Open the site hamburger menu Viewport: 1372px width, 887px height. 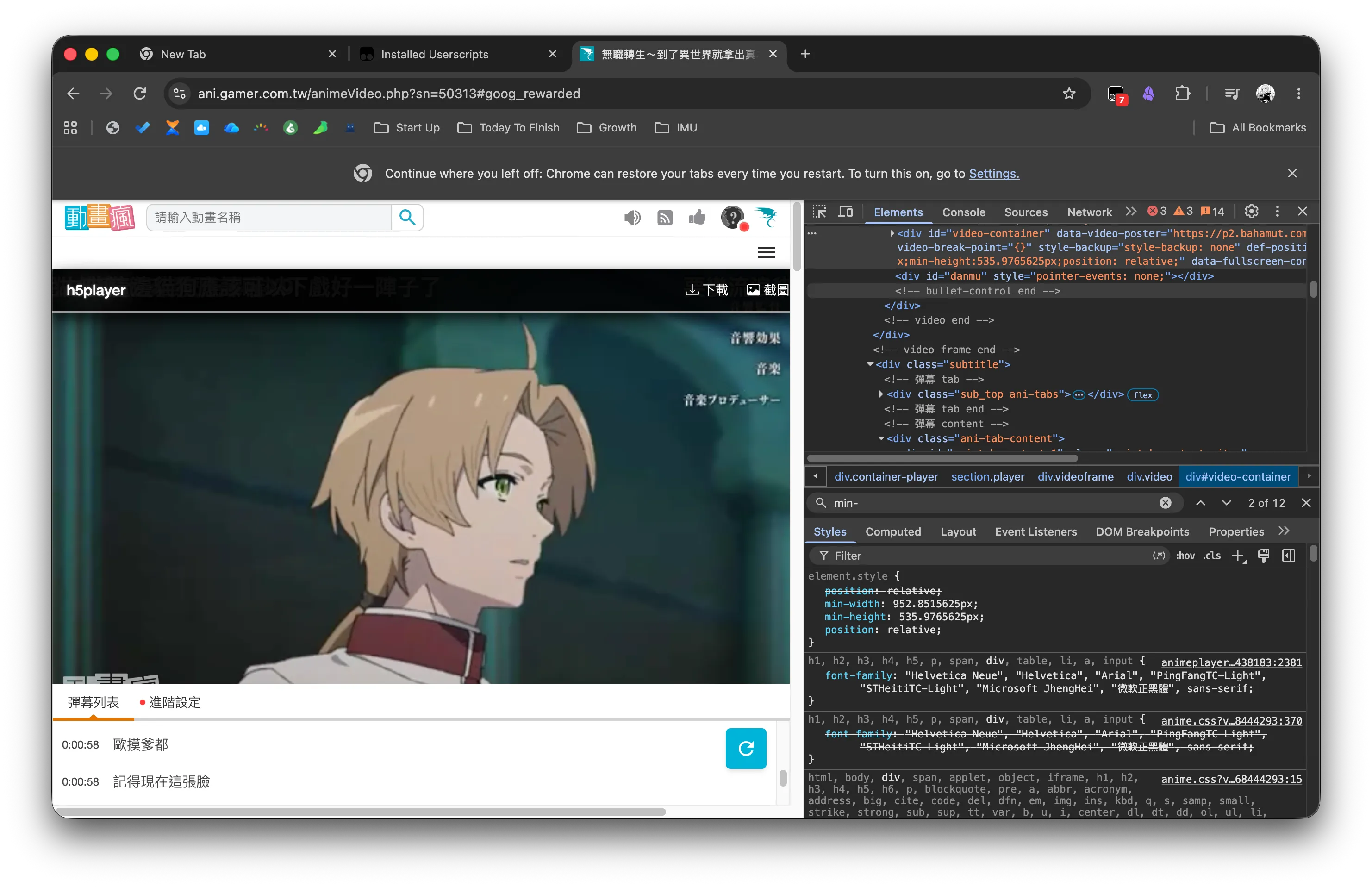point(767,252)
